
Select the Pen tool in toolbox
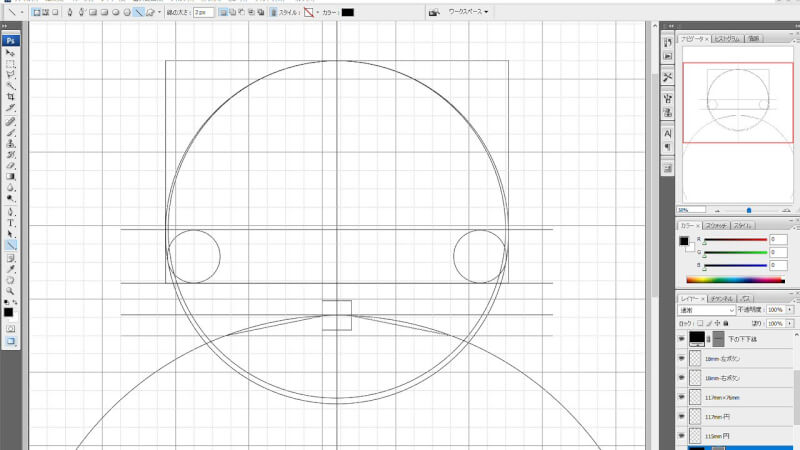(10, 212)
